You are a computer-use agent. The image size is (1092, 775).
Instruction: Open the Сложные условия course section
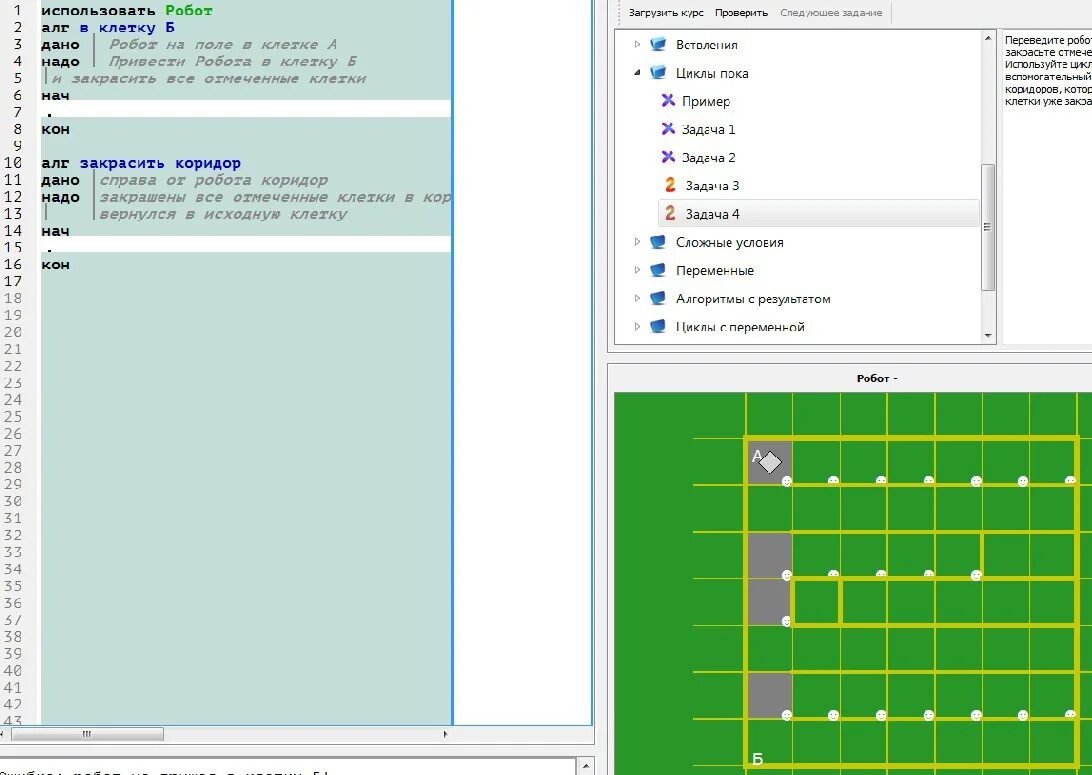pyautogui.click(x=729, y=242)
